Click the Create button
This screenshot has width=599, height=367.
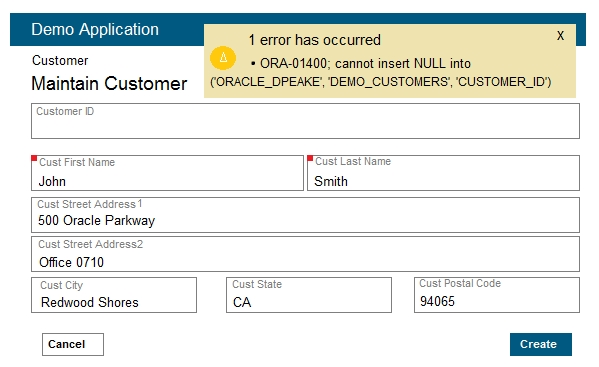point(541,344)
